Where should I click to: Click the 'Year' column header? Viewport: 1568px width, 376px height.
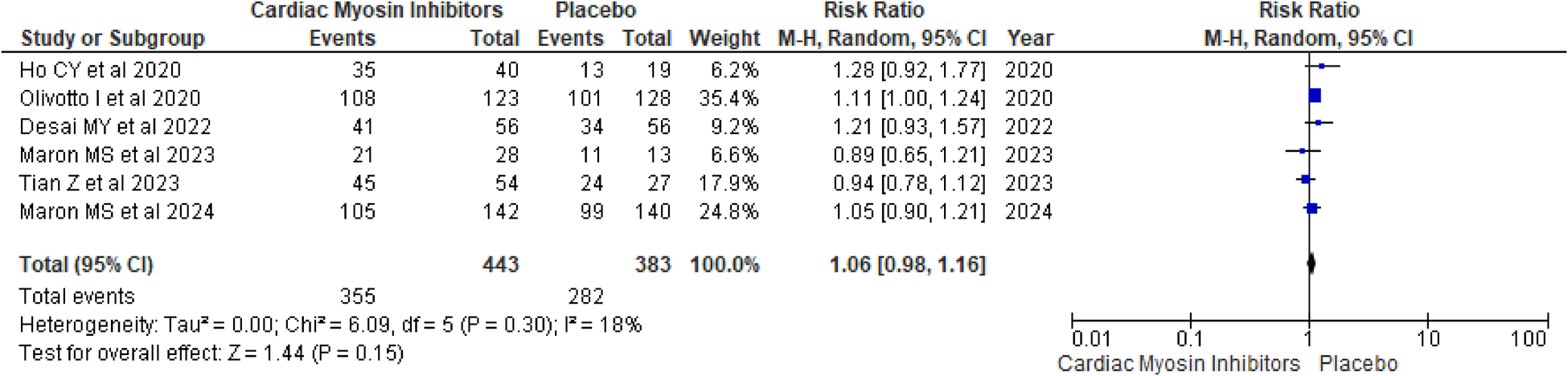coord(1029,39)
